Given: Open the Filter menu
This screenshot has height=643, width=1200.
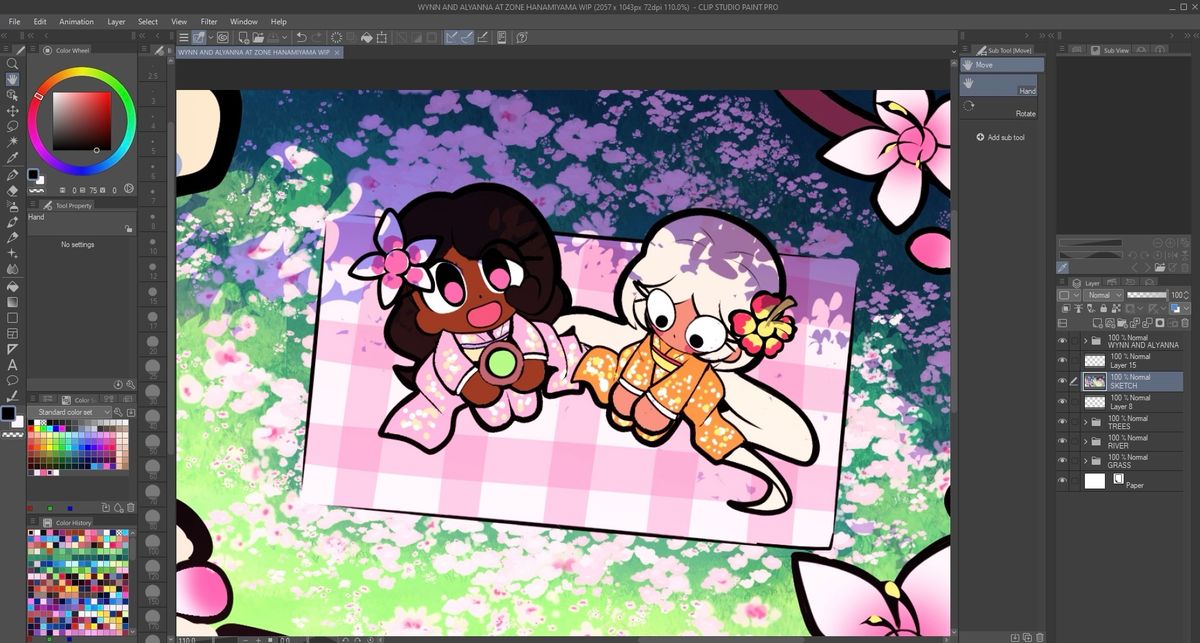Looking at the screenshot, I should pos(209,21).
